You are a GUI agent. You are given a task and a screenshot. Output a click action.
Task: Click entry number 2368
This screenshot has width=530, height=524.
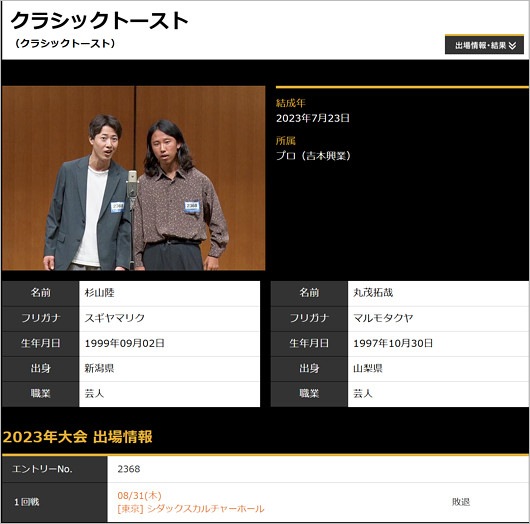click(x=129, y=469)
